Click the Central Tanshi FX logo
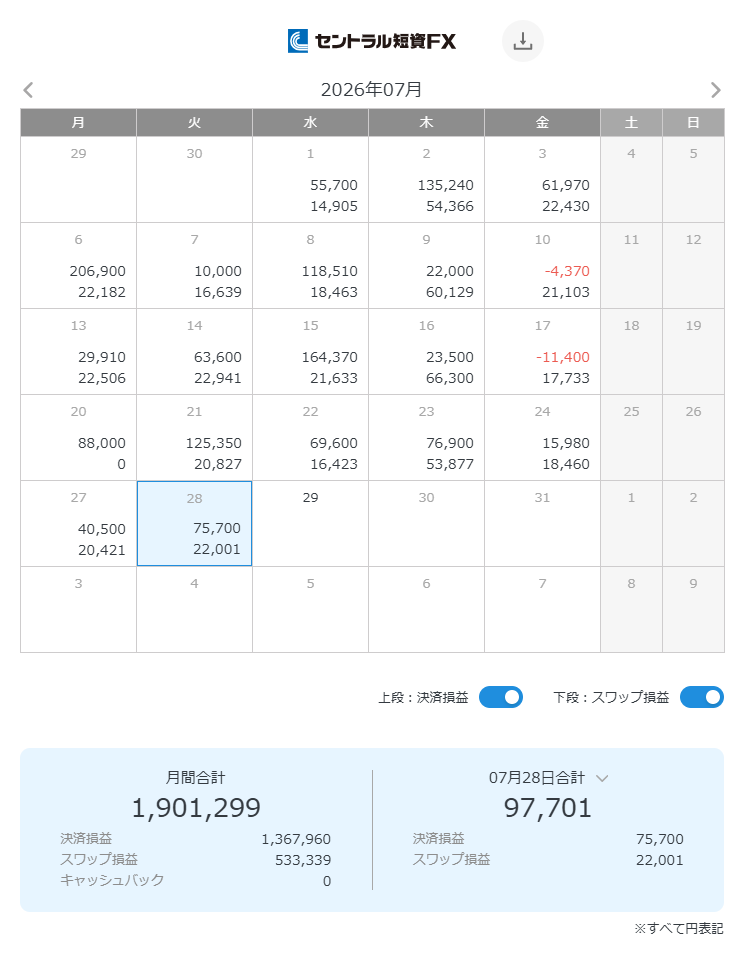Viewport: 744px width, 957px height. pyautogui.click(x=372, y=41)
